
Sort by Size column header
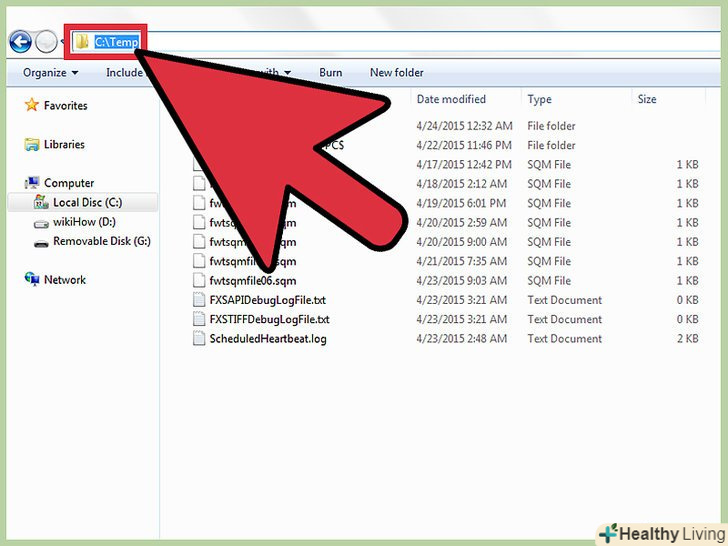point(647,99)
